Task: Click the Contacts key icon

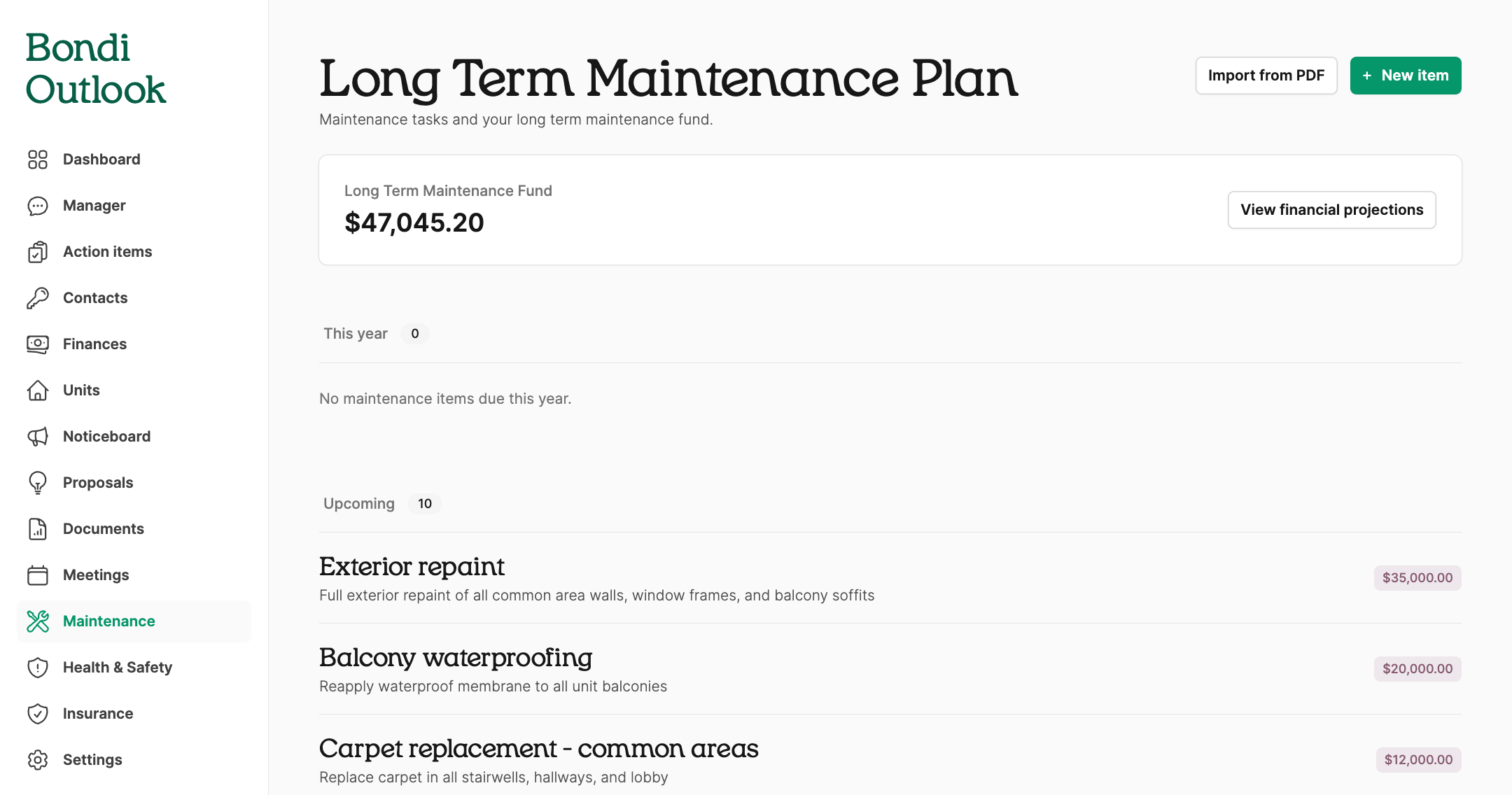Action: 38,298
